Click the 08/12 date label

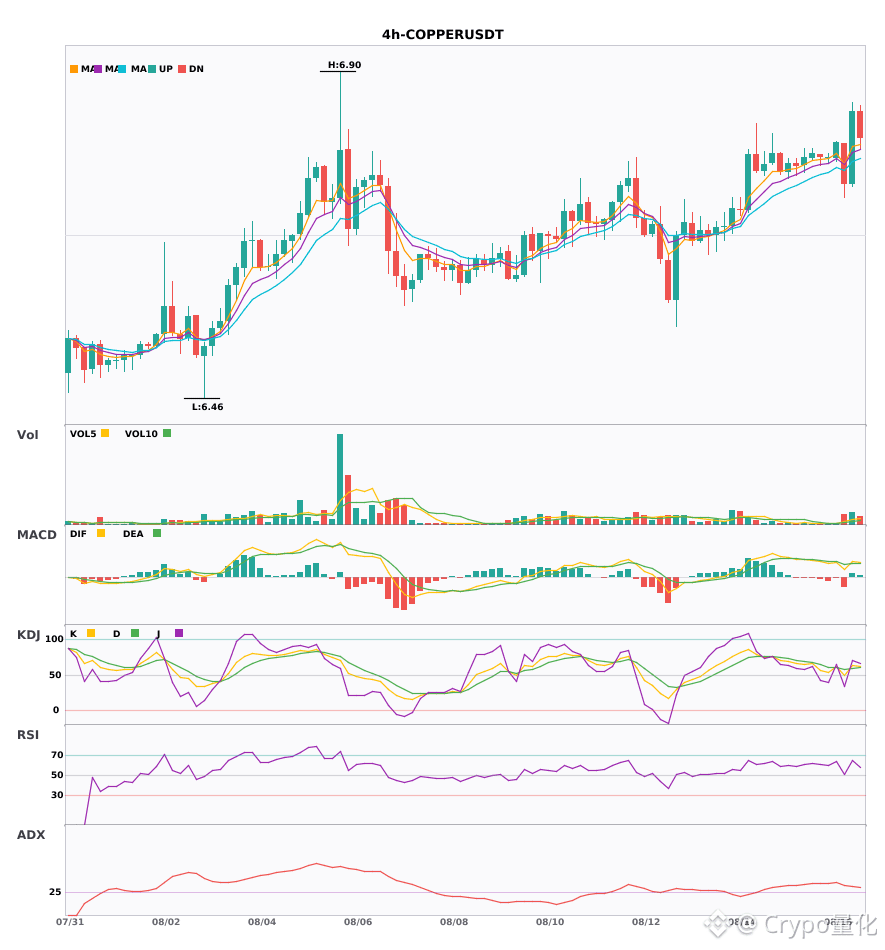646,922
